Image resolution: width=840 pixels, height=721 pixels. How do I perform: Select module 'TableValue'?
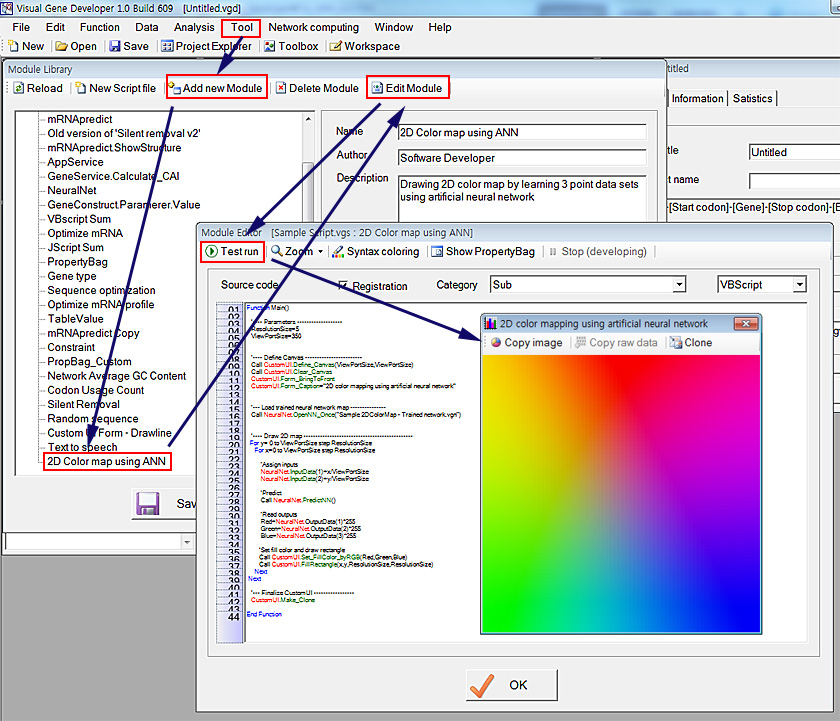tap(76, 319)
